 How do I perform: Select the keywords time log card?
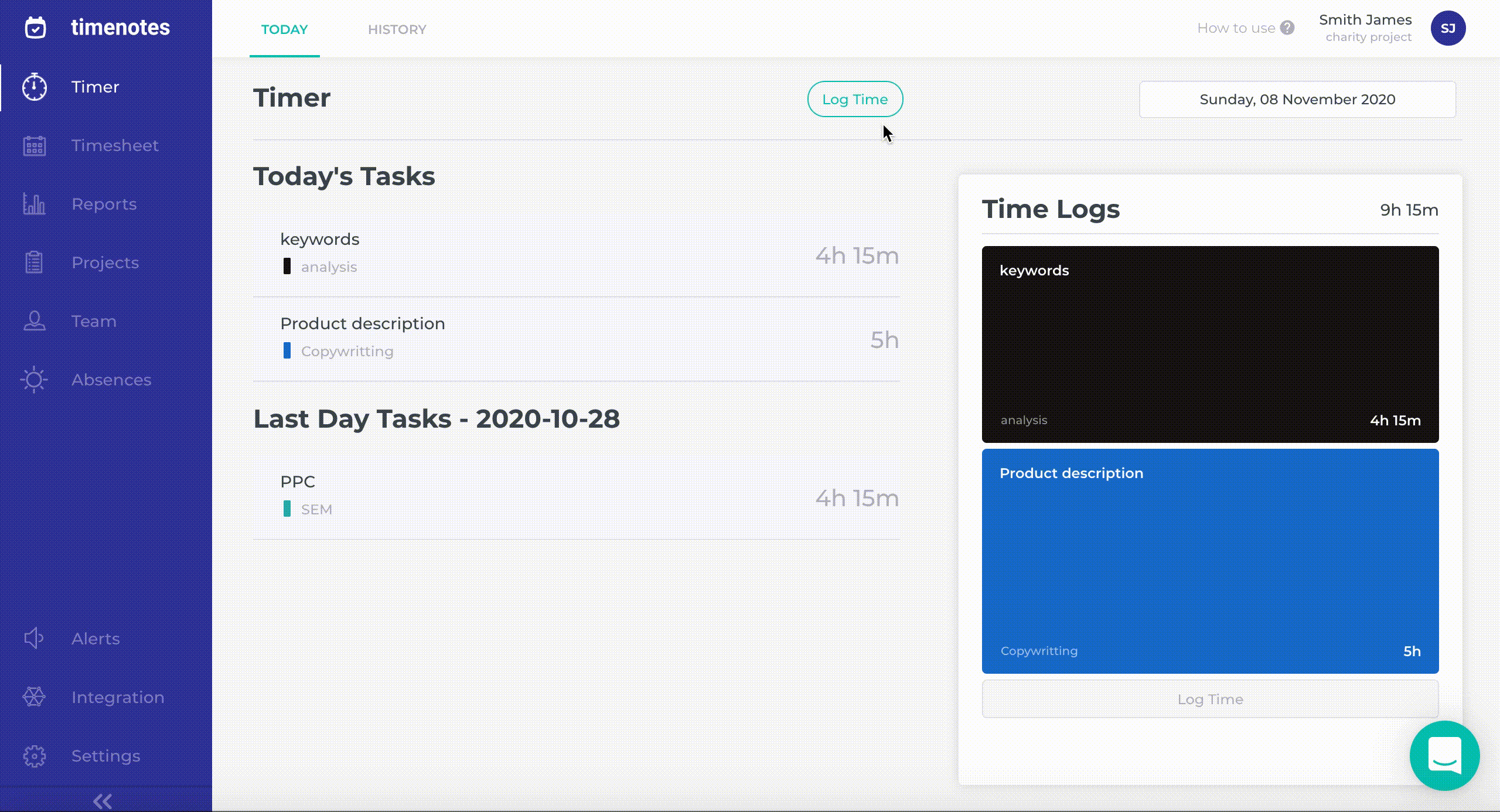point(1210,344)
